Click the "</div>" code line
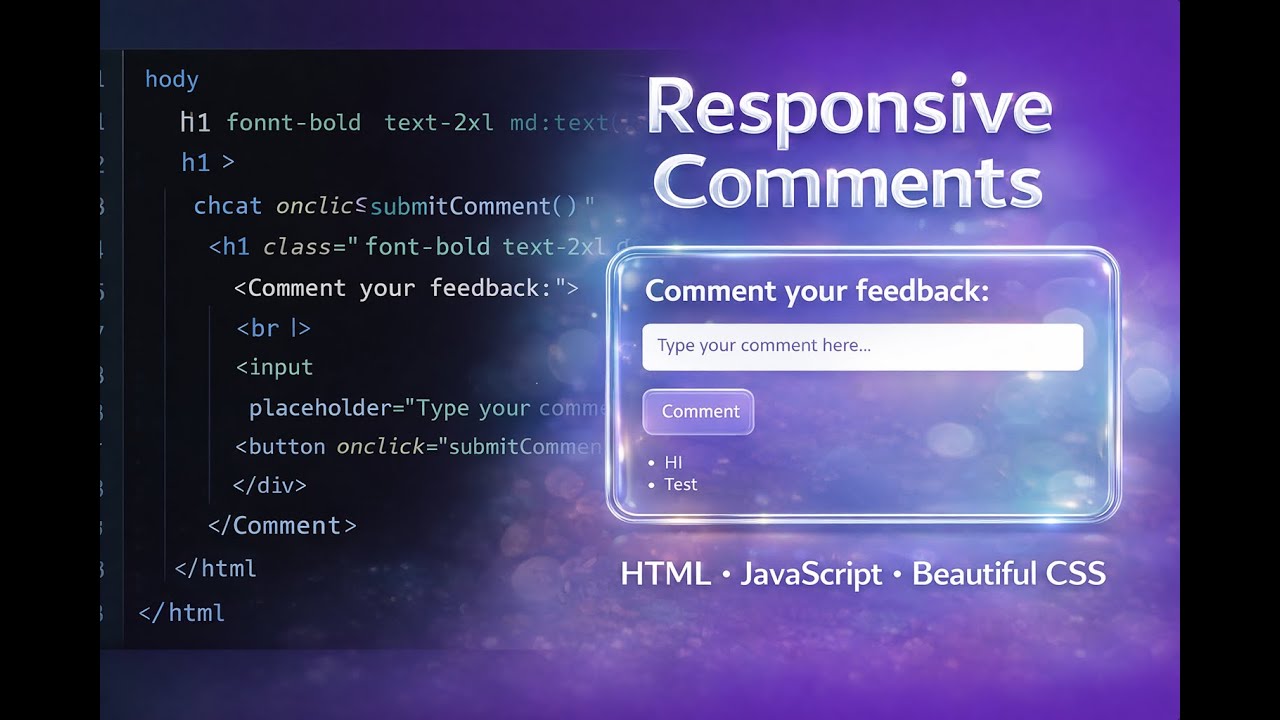This screenshot has height=720, width=1280. pos(270,486)
